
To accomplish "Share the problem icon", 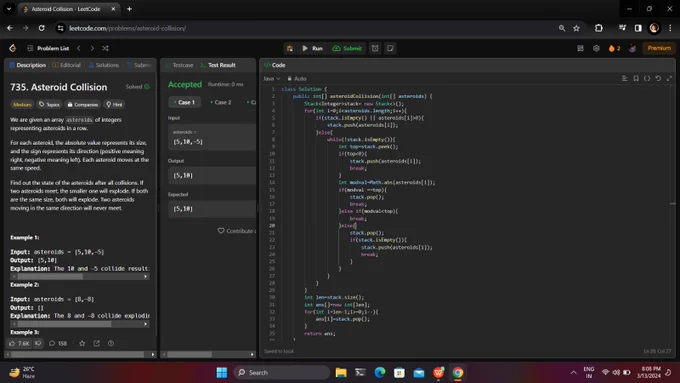I will click(x=97, y=343).
